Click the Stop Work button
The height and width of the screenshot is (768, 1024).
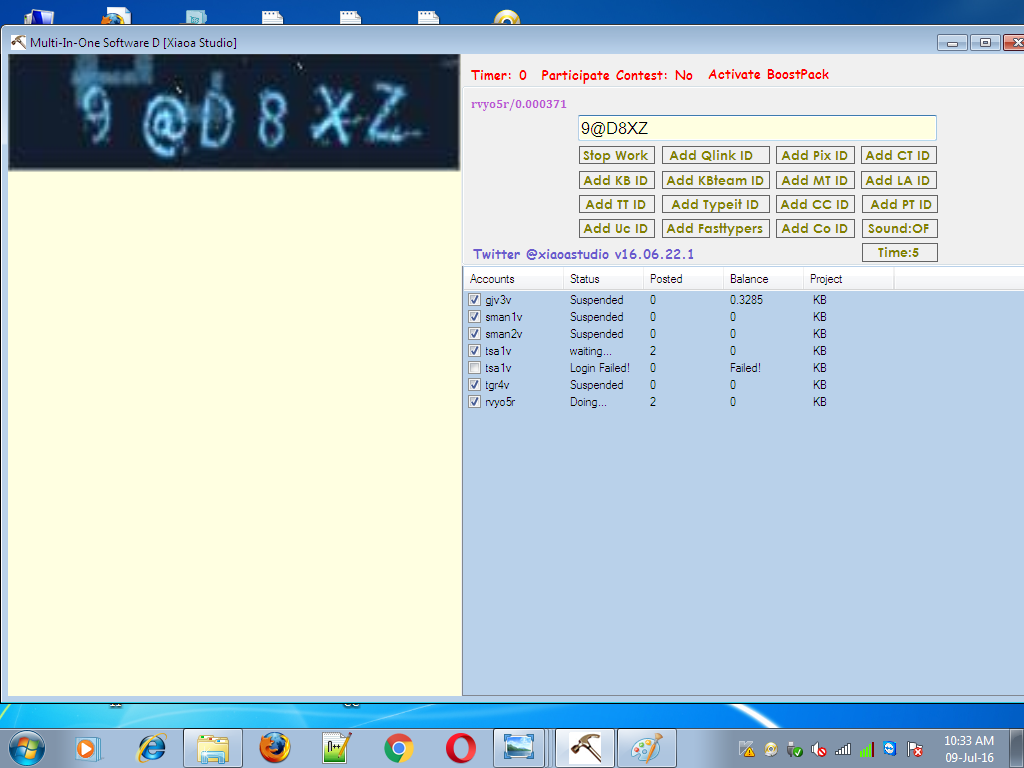click(x=616, y=155)
